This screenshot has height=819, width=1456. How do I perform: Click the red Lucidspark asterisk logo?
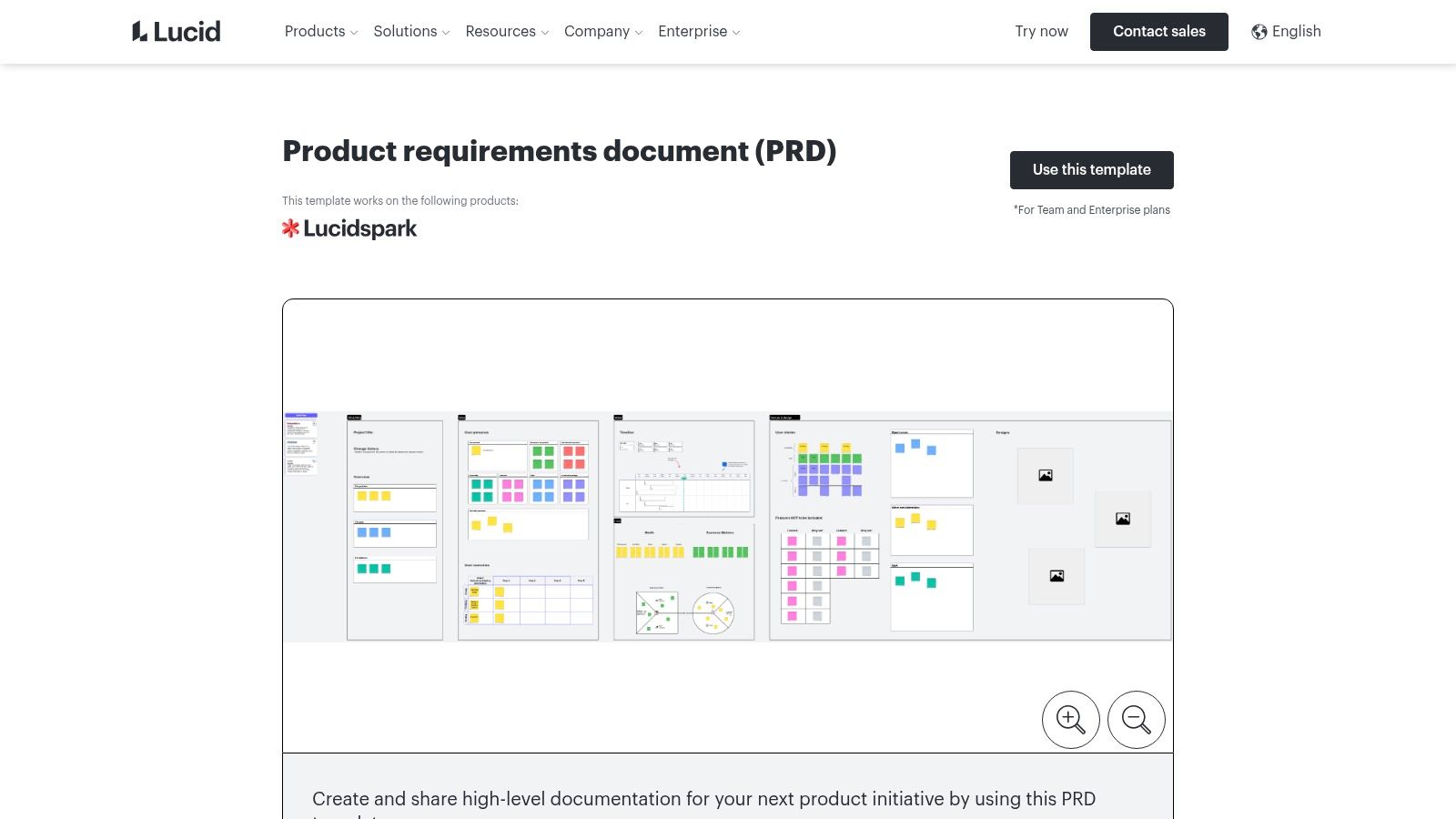click(x=290, y=228)
